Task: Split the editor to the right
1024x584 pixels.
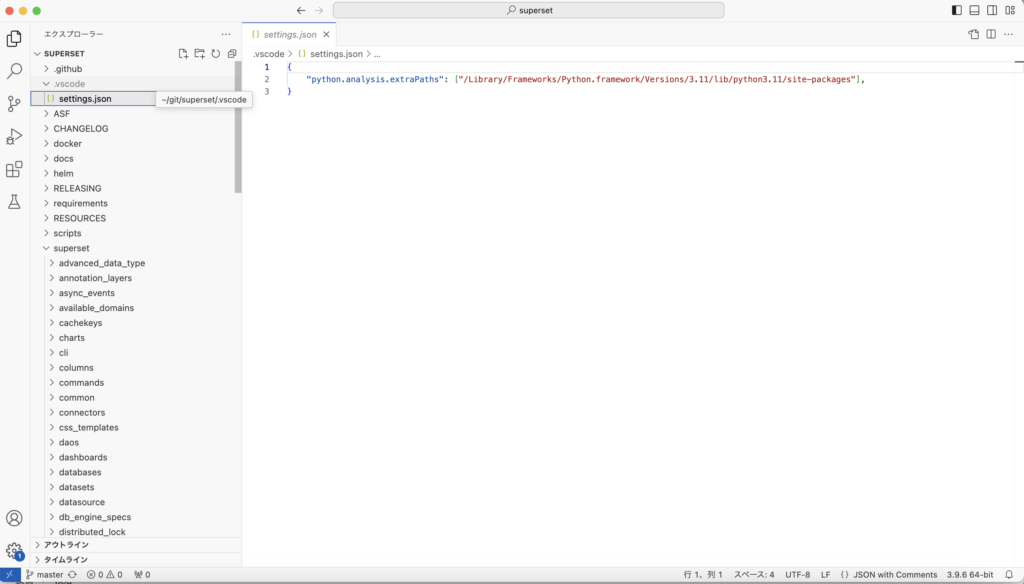Action: 991,34
